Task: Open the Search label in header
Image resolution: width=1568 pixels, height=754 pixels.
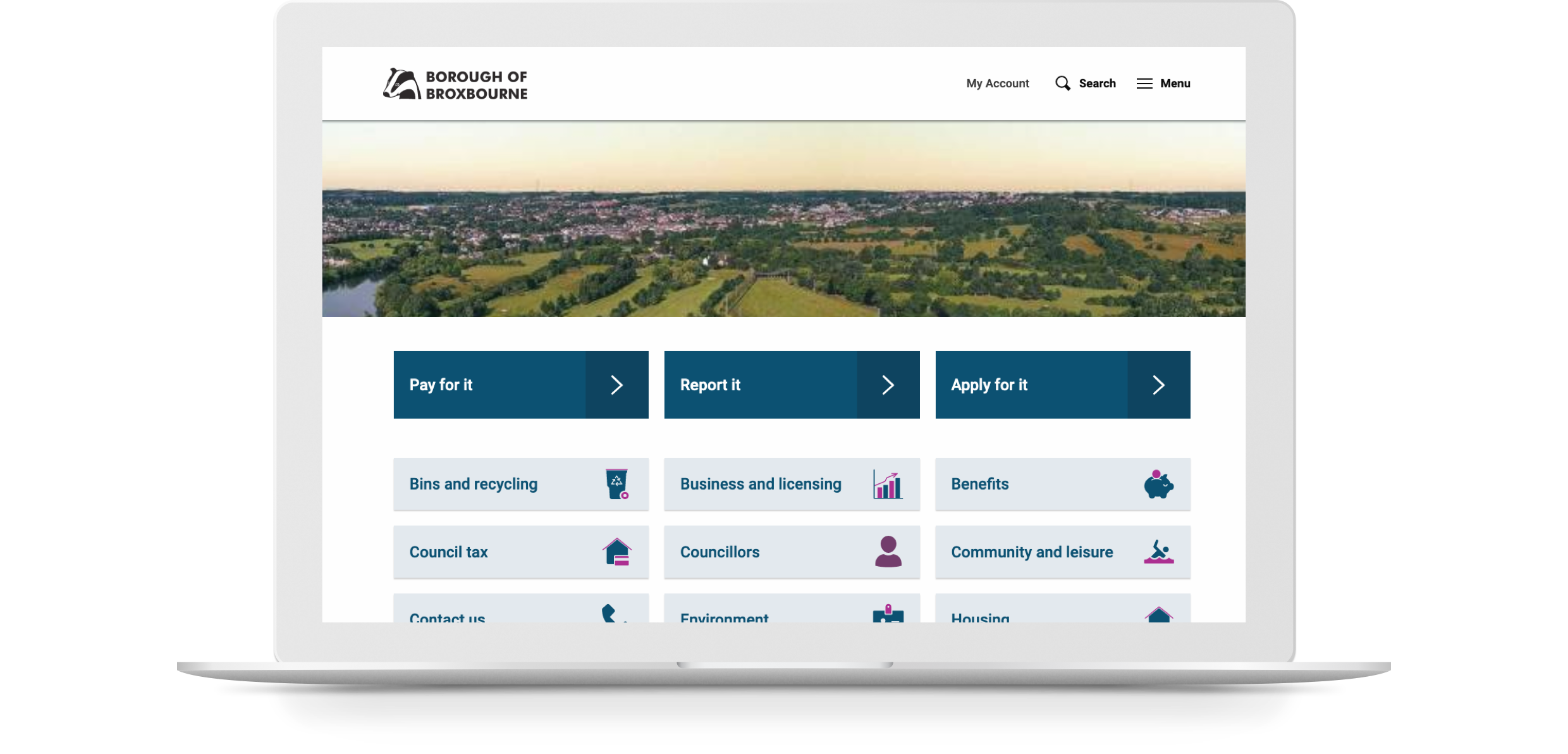Action: click(x=1098, y=83)
